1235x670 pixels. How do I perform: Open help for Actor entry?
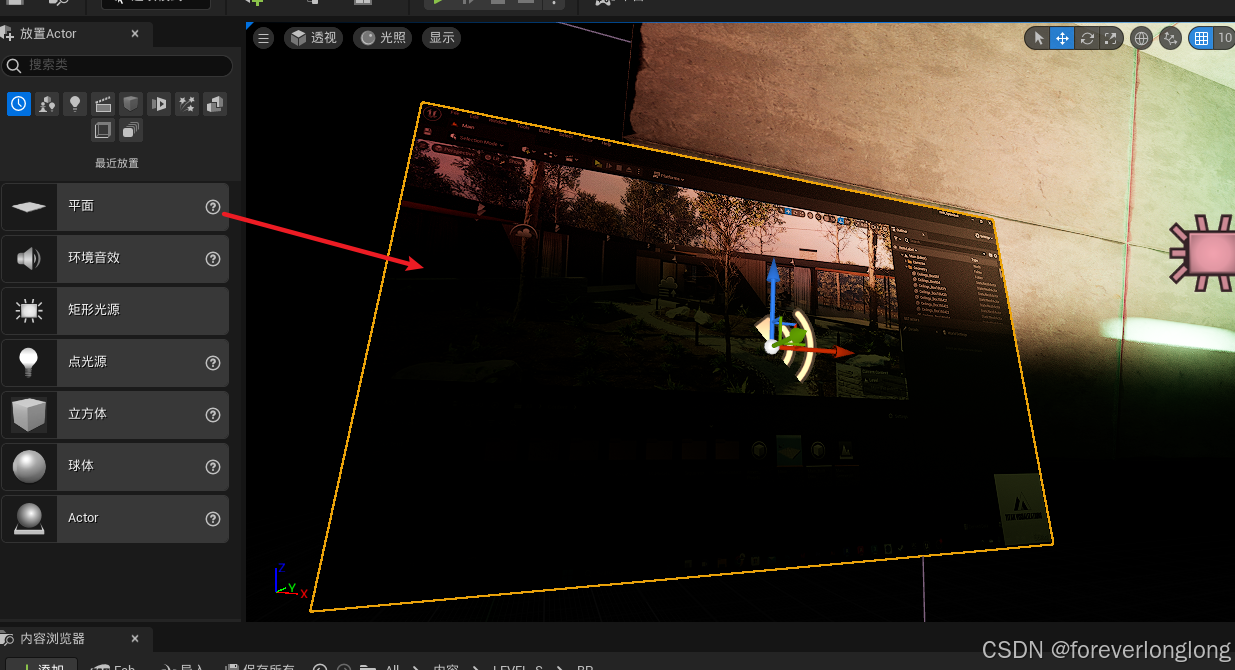pyautogui.click(x=213, y=519)
